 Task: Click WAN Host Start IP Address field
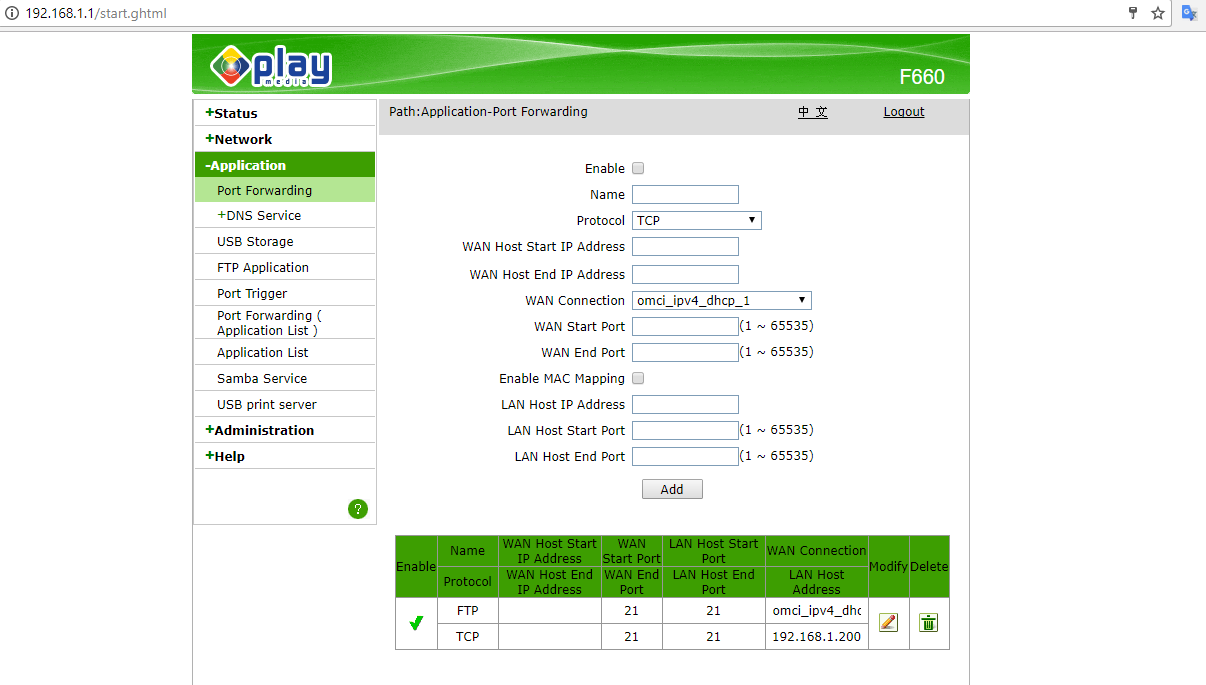685,247
